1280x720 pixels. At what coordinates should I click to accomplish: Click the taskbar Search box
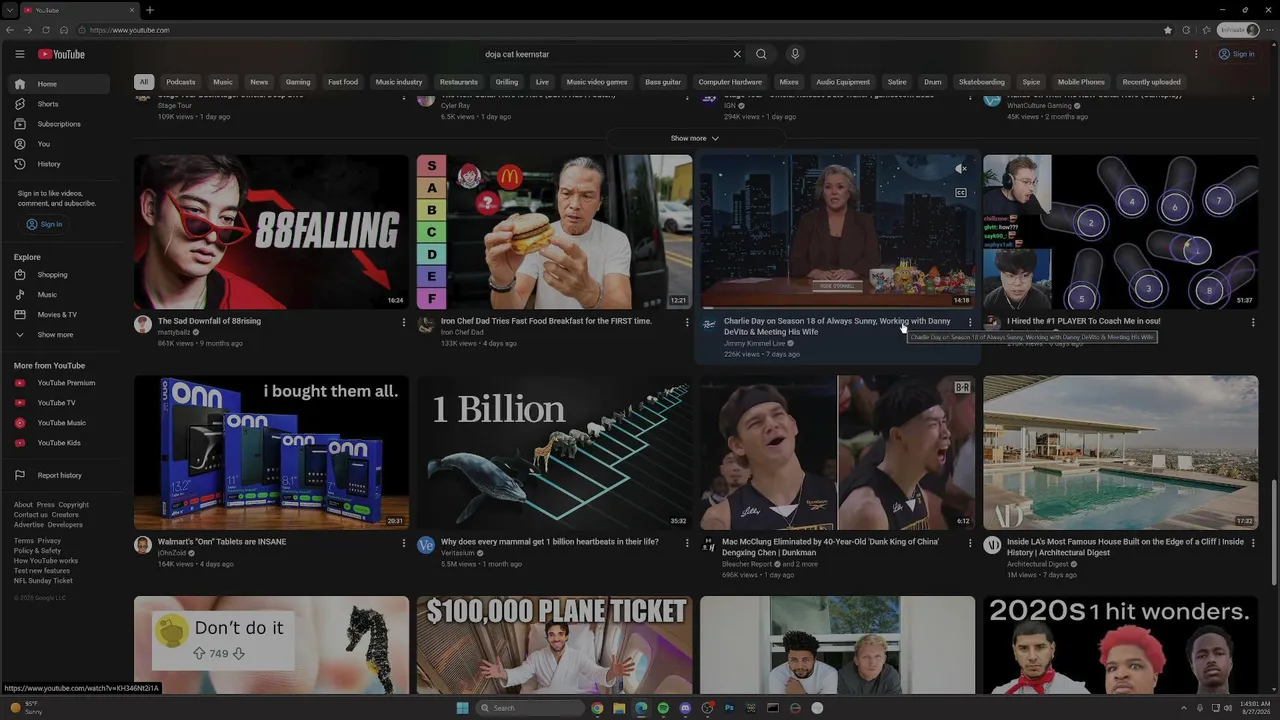tap(530, 708)
